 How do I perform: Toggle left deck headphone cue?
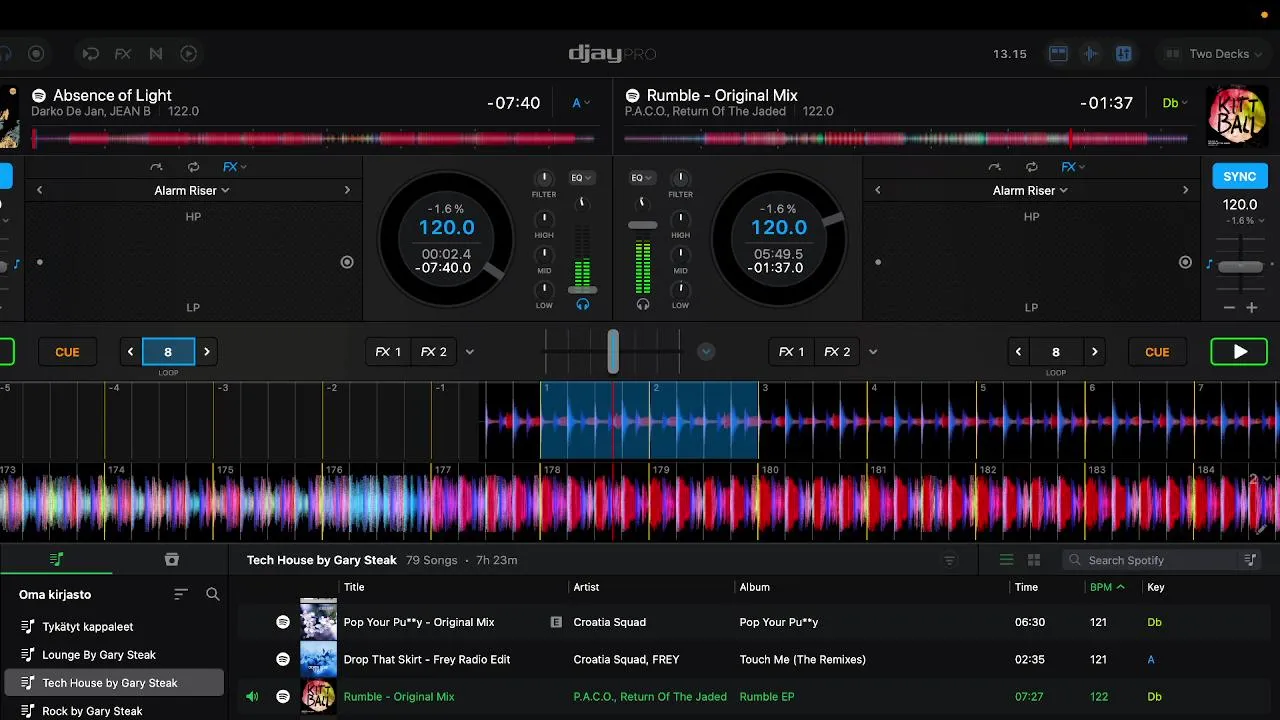pyautogui.click(x=582, y=304)
